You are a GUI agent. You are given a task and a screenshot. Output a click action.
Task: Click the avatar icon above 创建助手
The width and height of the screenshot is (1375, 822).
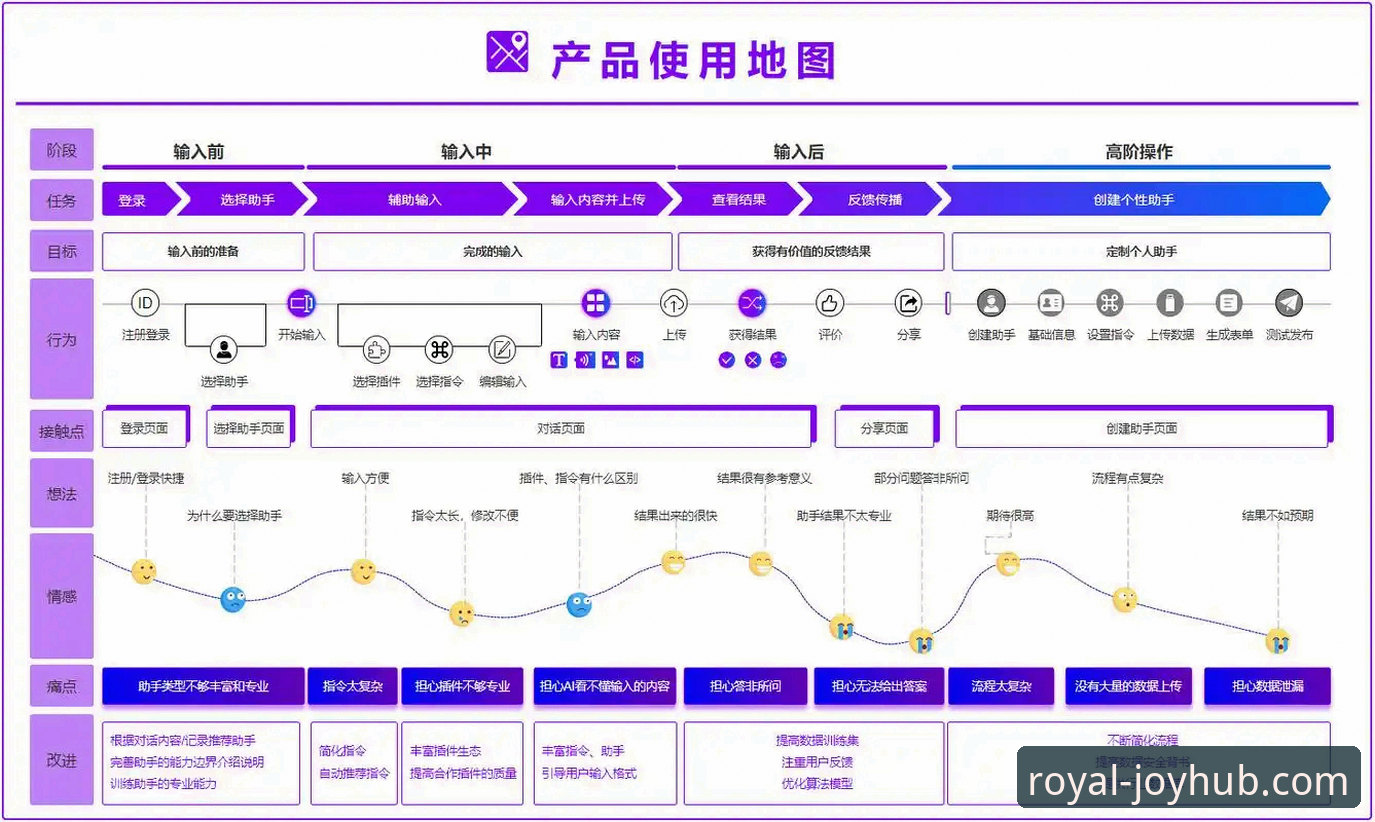click(991, 303)
